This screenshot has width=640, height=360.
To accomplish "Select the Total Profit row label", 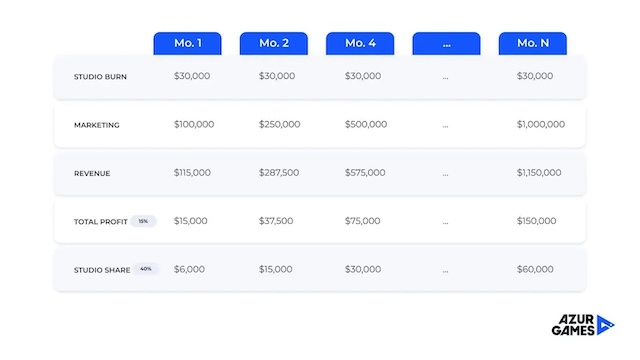I will click(x=101, y=222).
